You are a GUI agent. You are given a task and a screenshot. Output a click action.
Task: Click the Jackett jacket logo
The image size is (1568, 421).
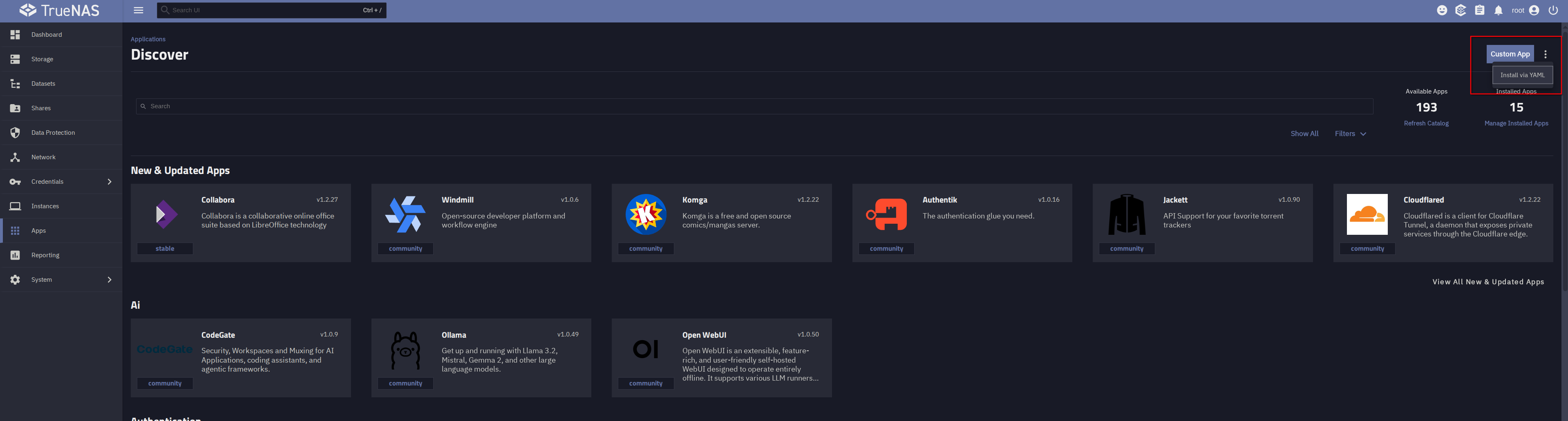tap(1127, 214)
